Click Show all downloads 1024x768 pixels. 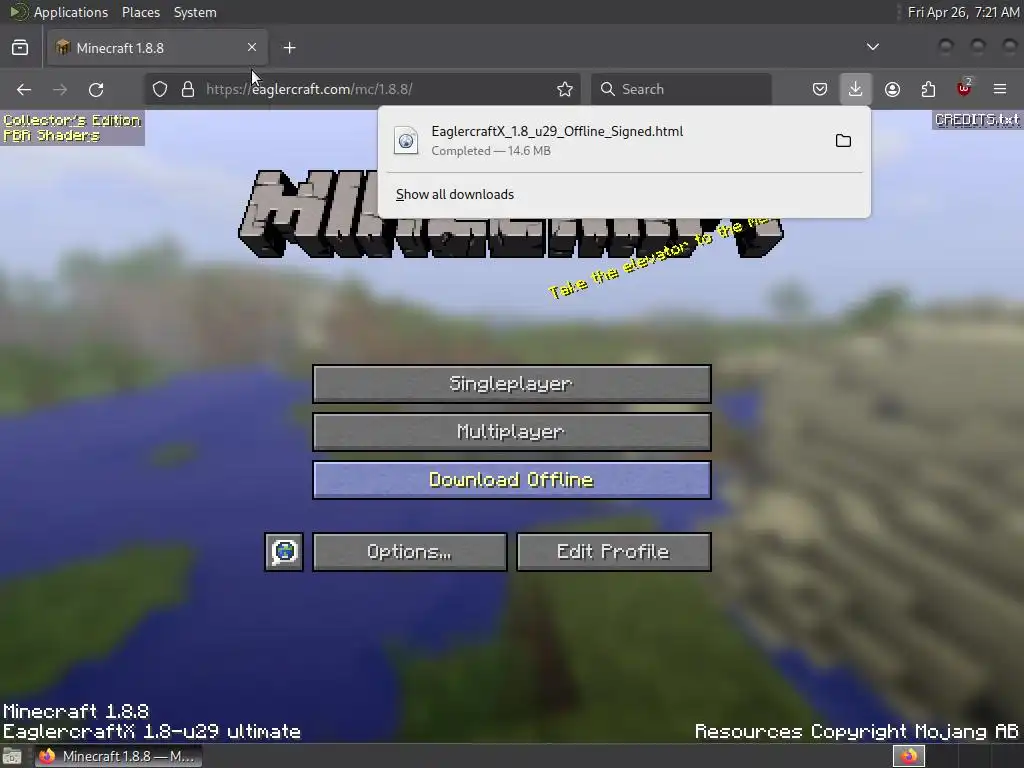coord(455,195)
